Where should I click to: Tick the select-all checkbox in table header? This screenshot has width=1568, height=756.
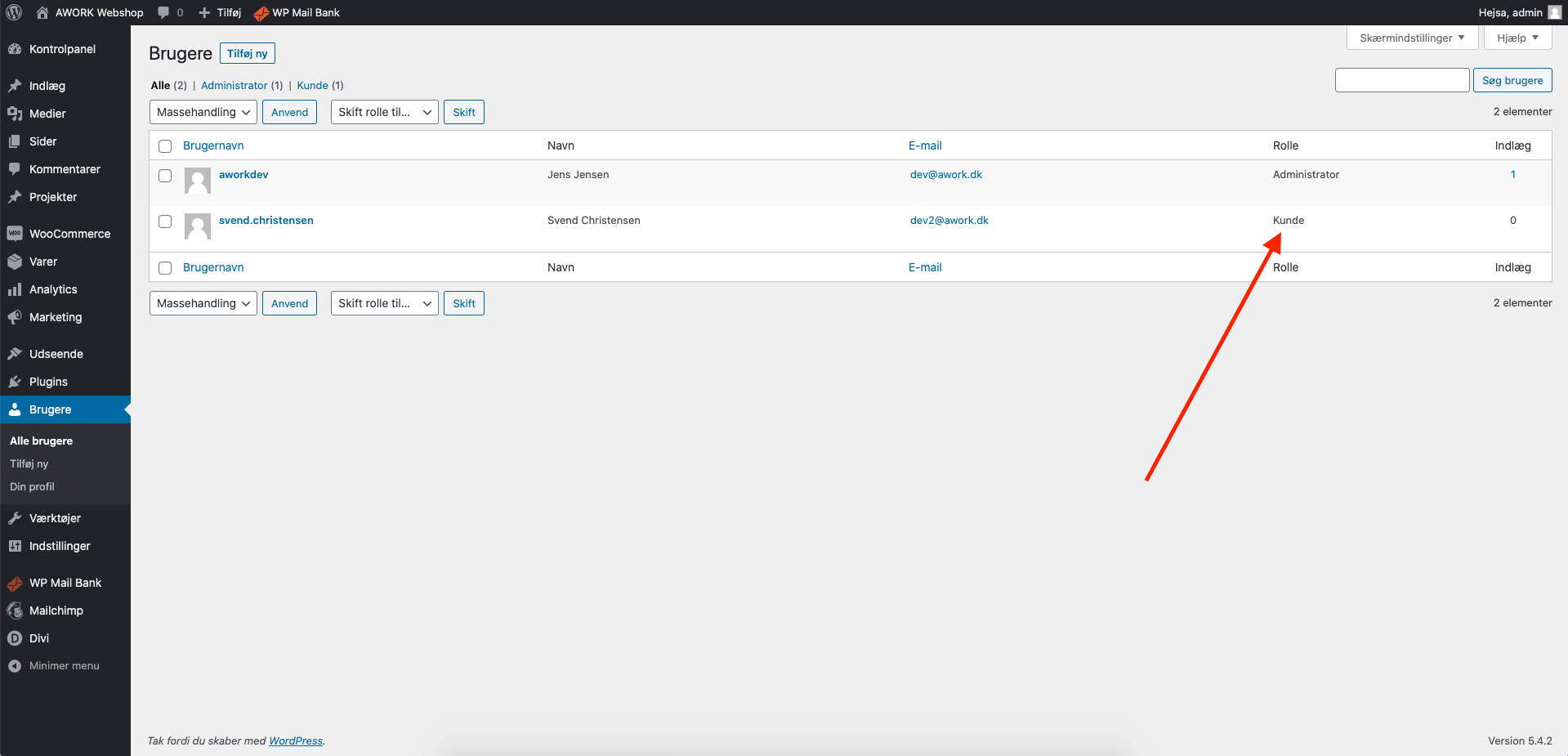click(x=165, y=146)
